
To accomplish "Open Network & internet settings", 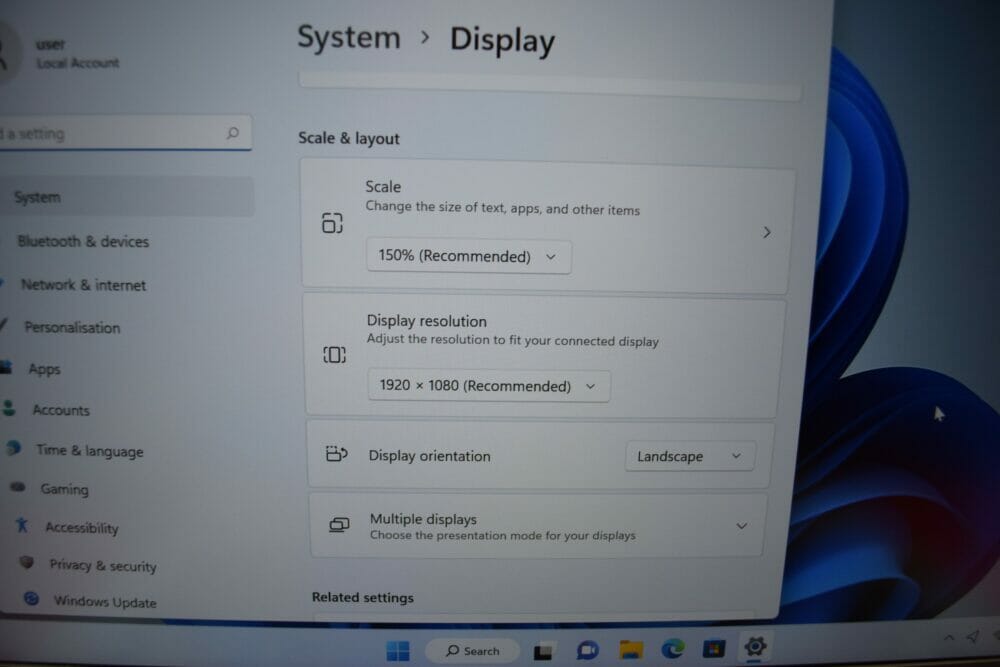I will click(x=84, y=285).
